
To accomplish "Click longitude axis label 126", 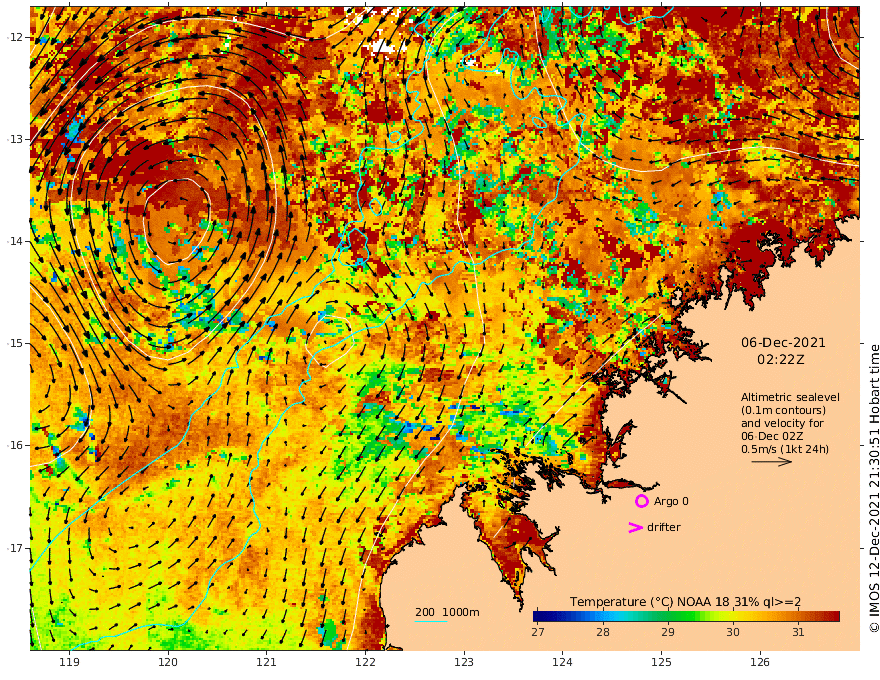I will pos(760,662).
